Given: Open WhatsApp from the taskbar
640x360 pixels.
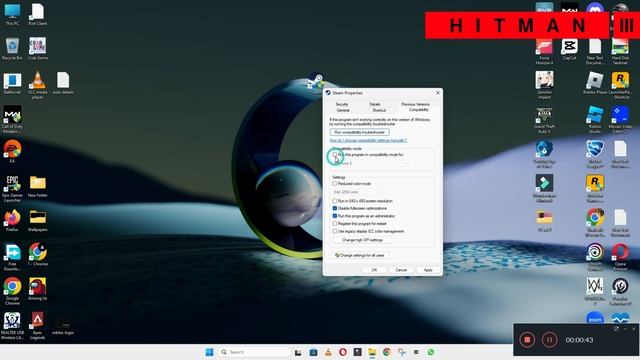Looking at the screenshot, I should 431,352.
